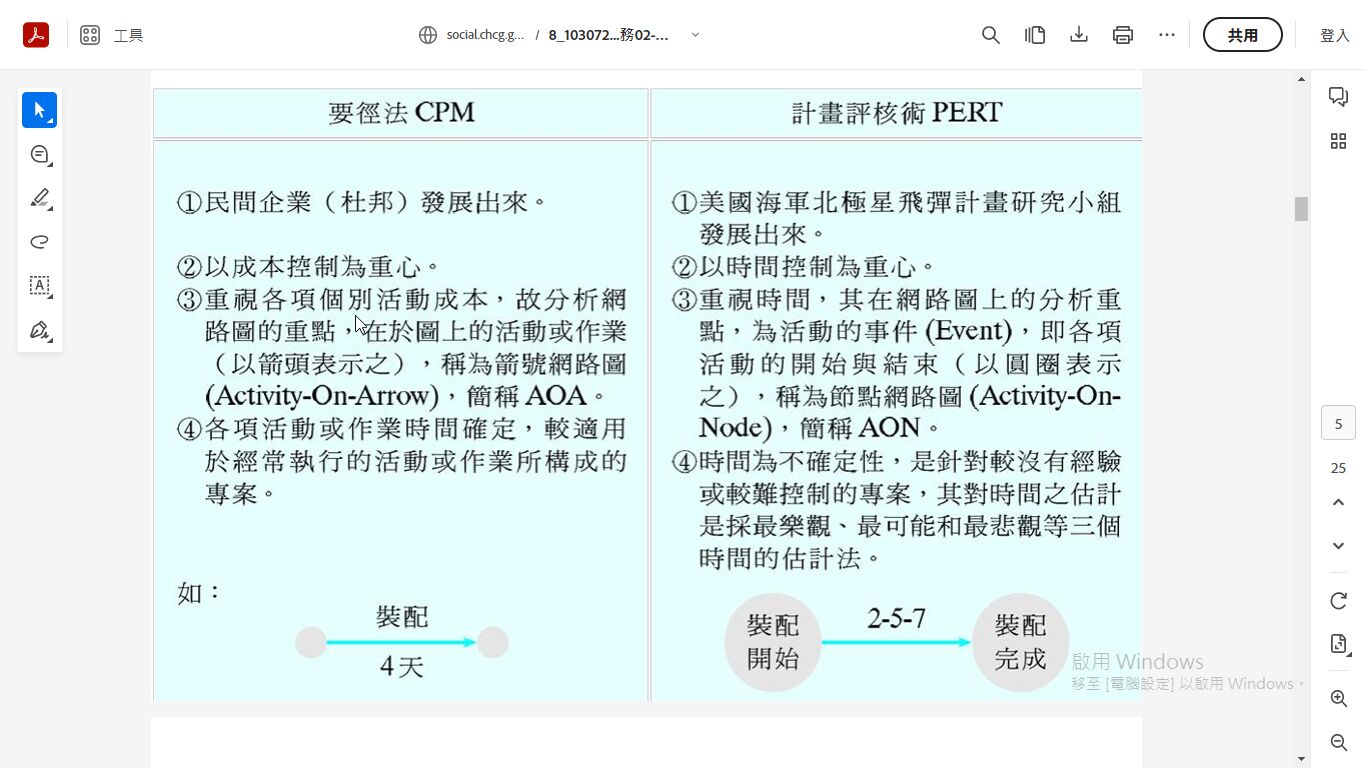Open the all tools grid icon
Screen dimensions: 1366x768
(90, 35)
